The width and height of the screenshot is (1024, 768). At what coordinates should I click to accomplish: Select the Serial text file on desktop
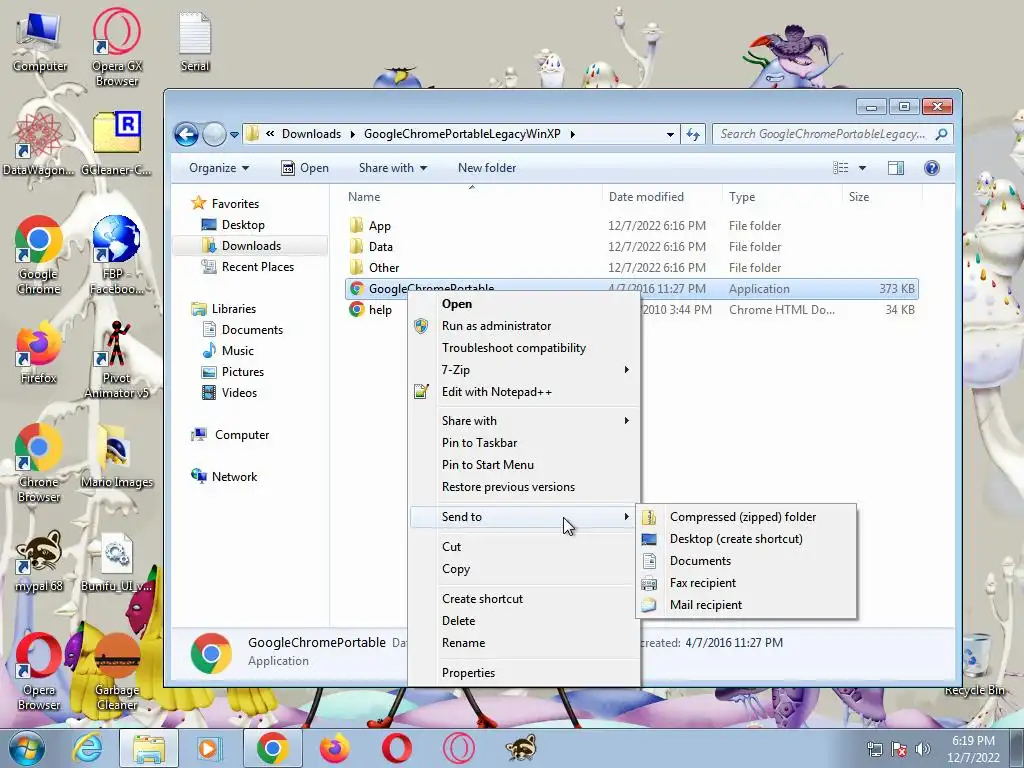tap(195, 40)
